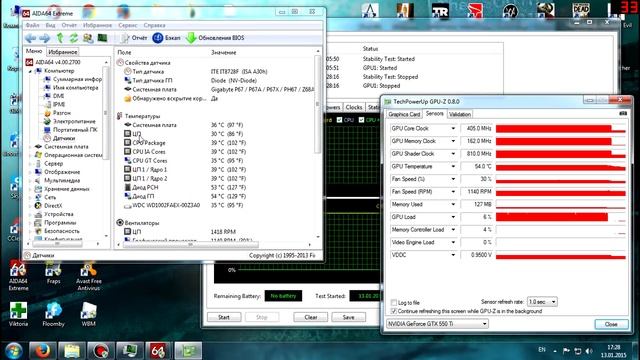Open the VDDC sensor dropdown
Viewport: 640px width, 360px height.
(453, 255)
